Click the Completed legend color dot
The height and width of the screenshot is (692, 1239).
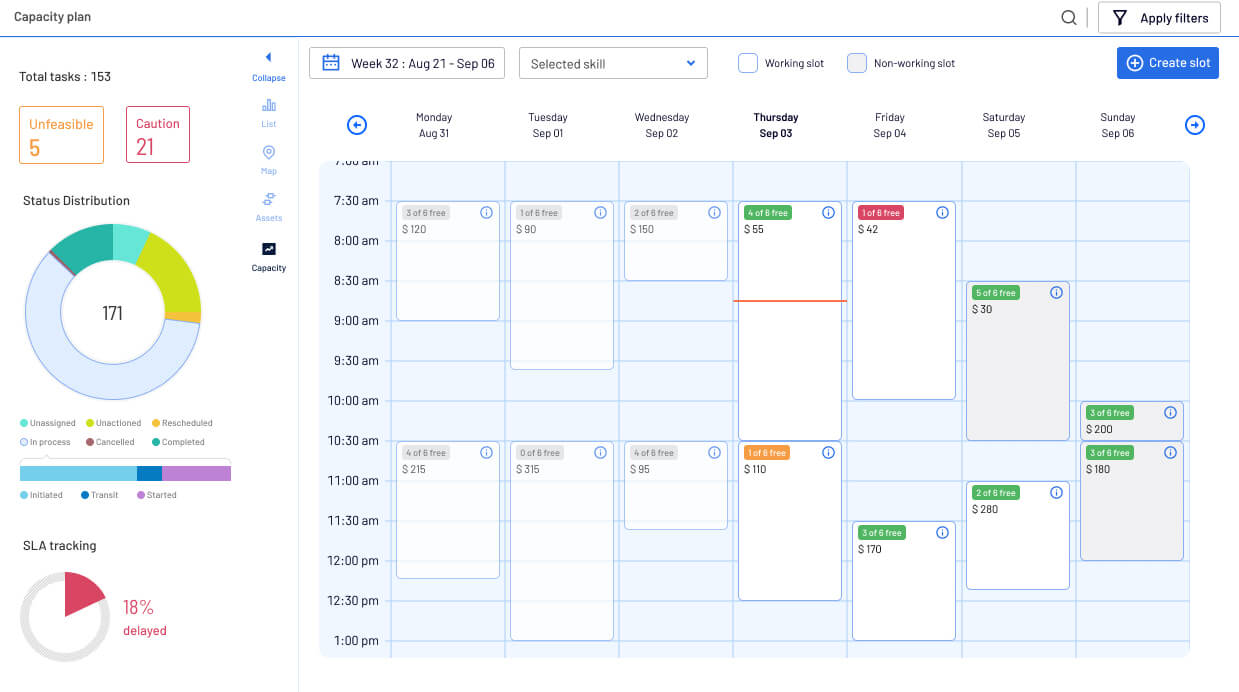[155, 442]
